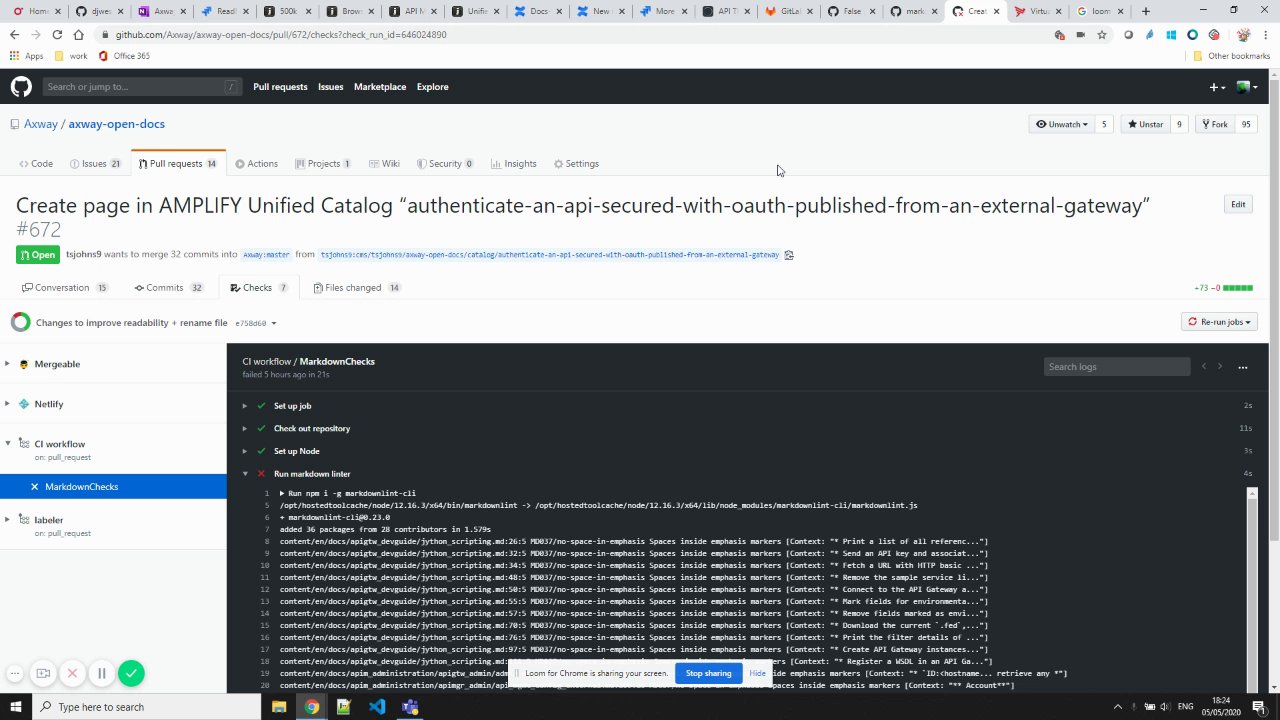Open Visual Studio Code from taskbar
Screen dimensions: 1280x720
[x=377, y=706]
